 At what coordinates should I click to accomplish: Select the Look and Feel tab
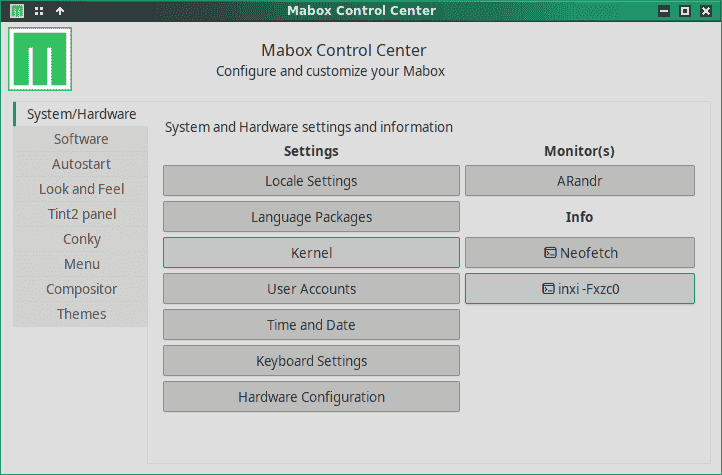[81, 189]
